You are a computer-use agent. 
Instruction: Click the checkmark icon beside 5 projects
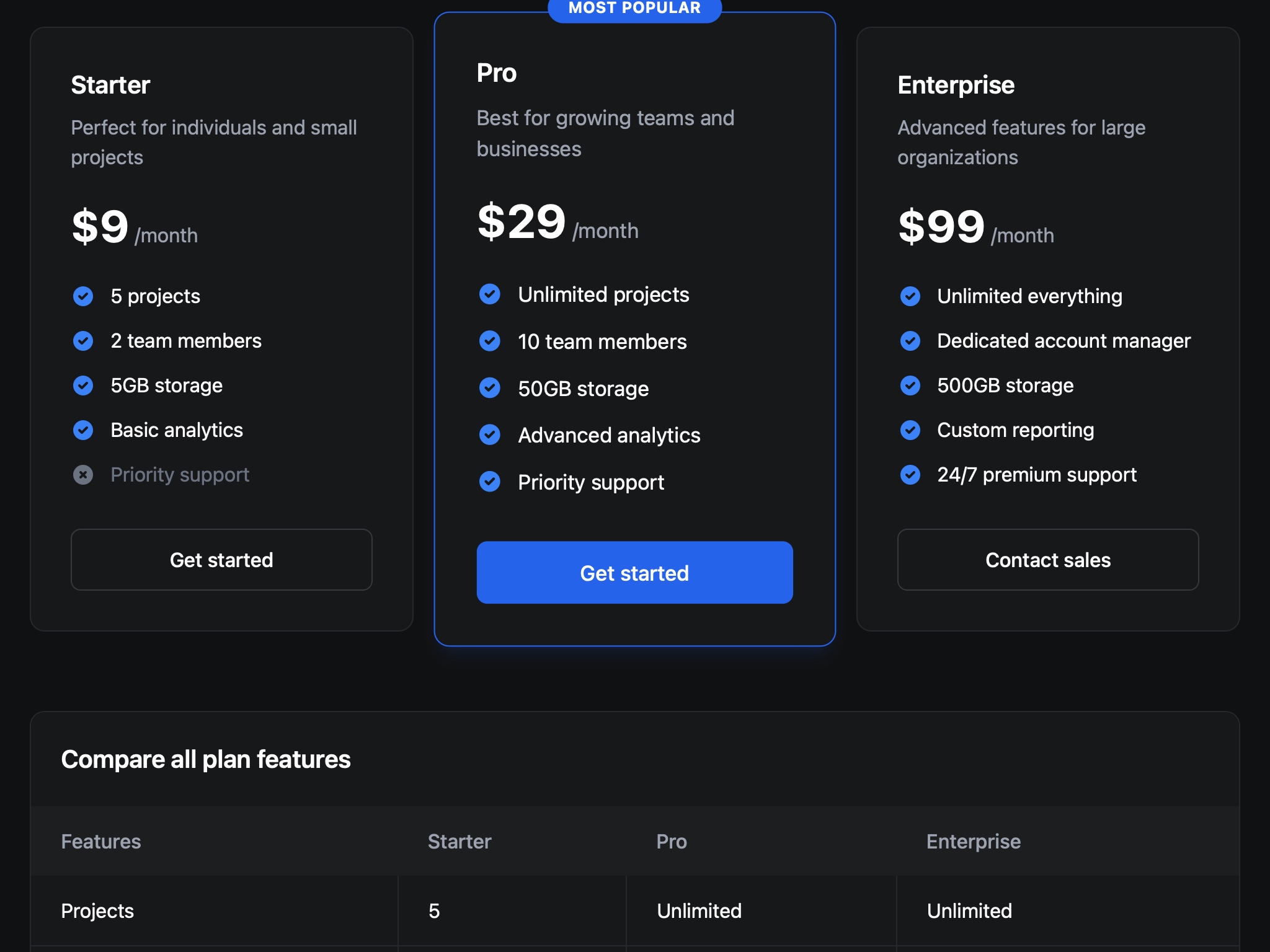[x=83, y=296]
